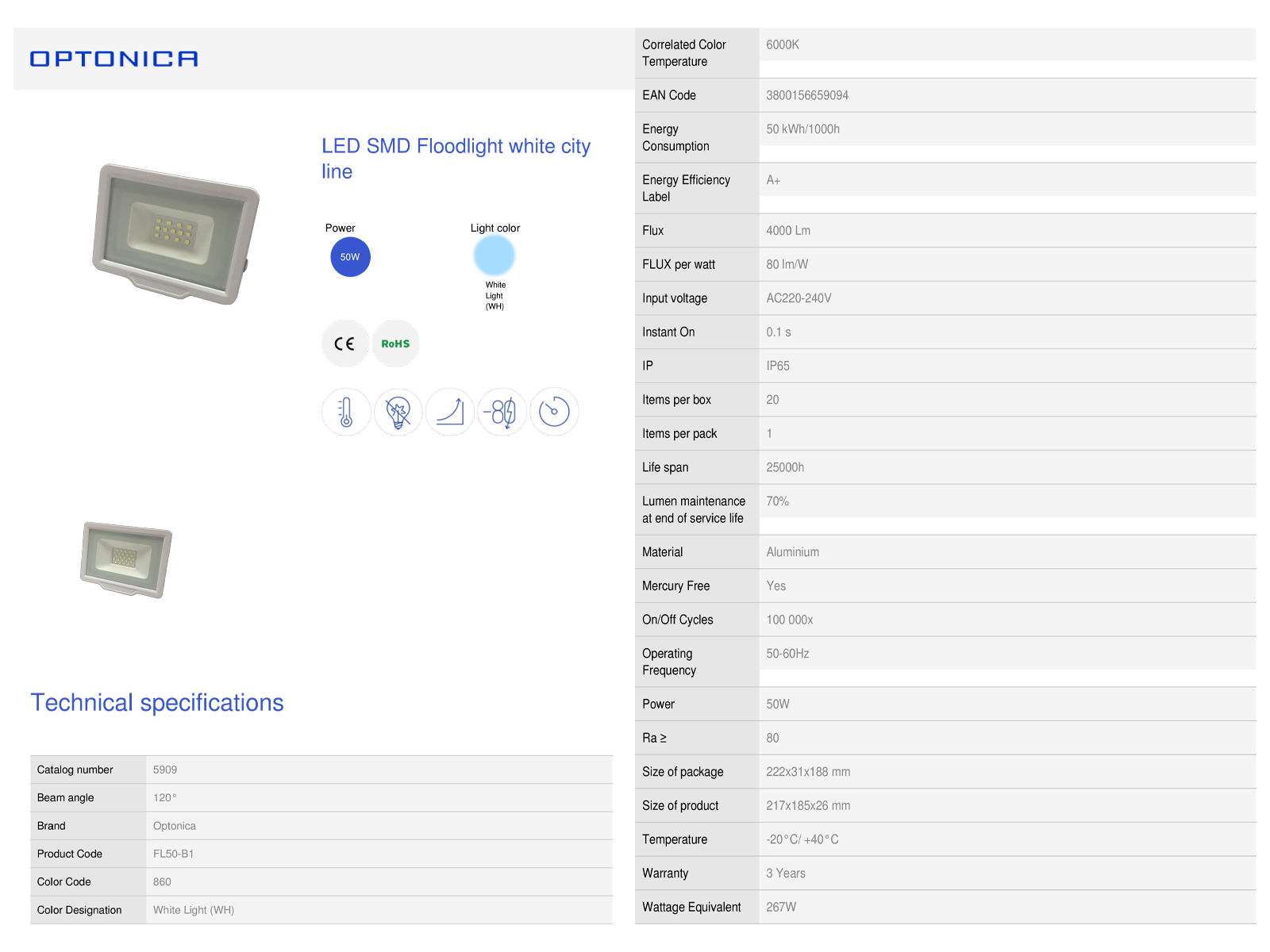
Task: Click the Optonica brand logo
Action: (114, 59)
